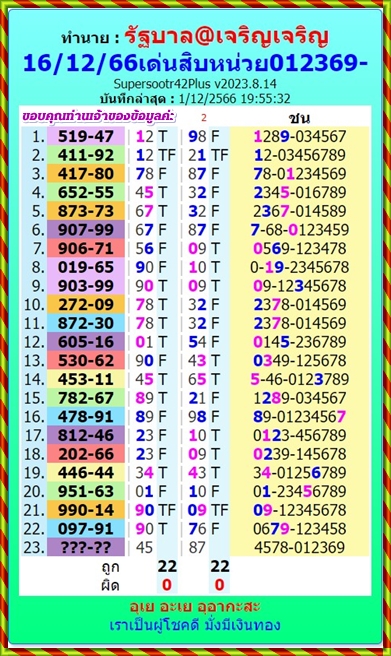Click the result cell 519-47
This screenshot has width=391, height=656.
[86, 136]
